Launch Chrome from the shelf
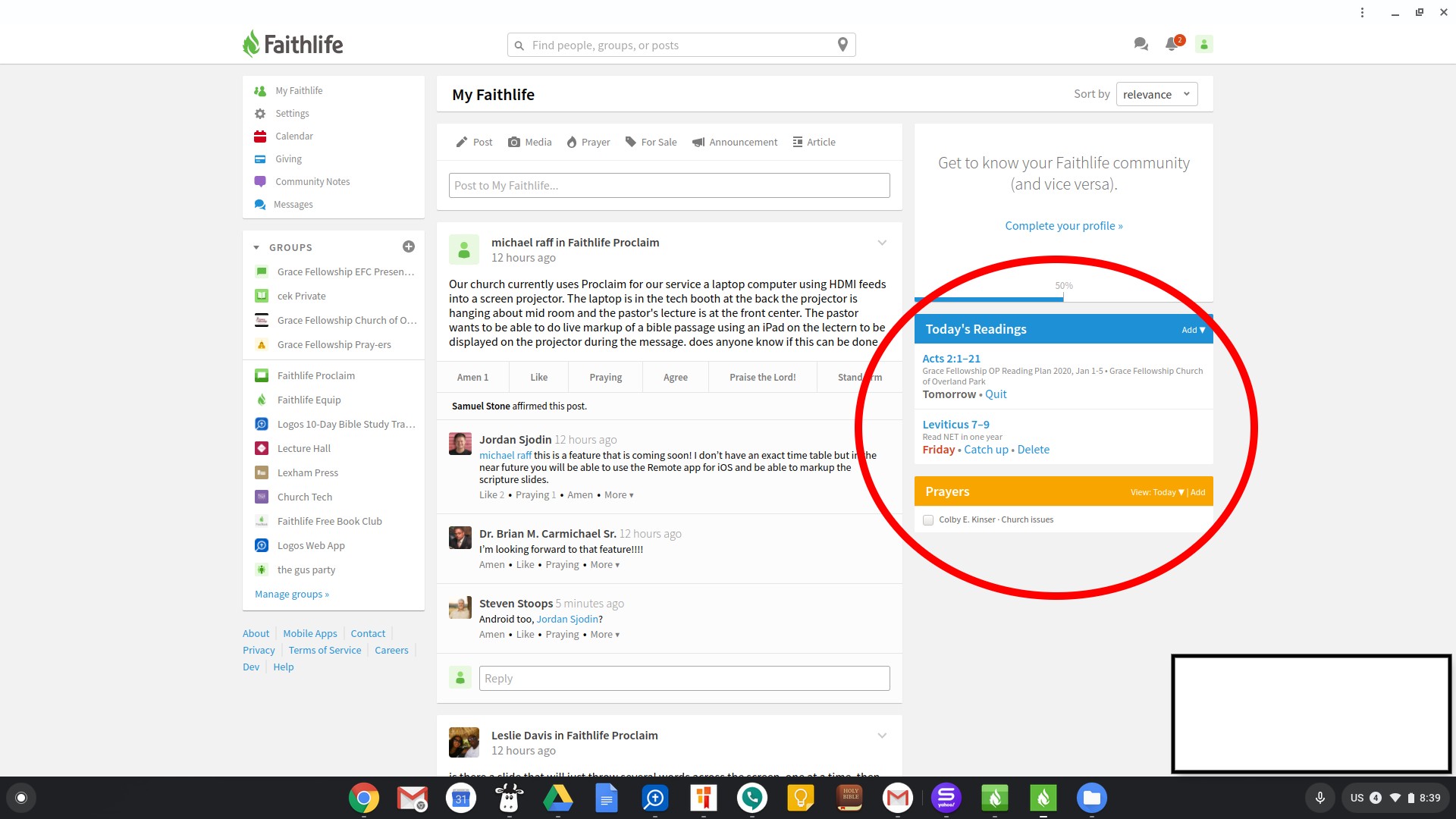Screen dimensions: 1456x819 364,798
